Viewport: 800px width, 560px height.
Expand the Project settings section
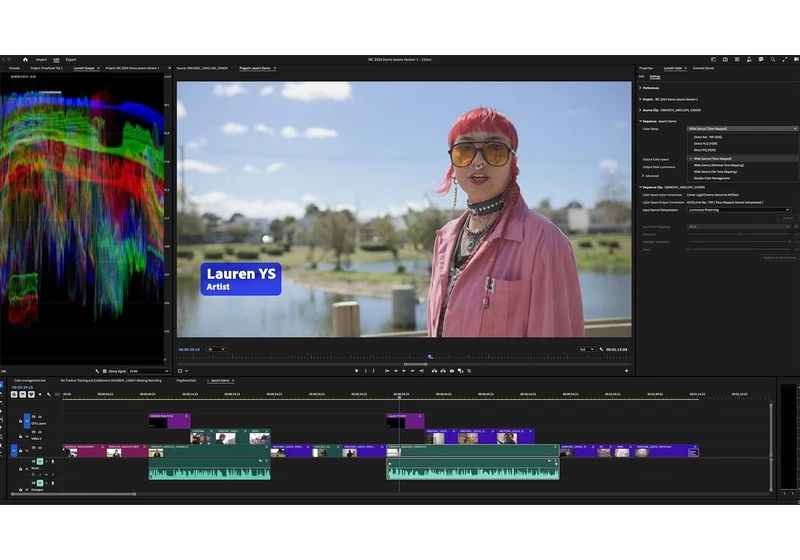pyautogui.click(x=640, y=99)
